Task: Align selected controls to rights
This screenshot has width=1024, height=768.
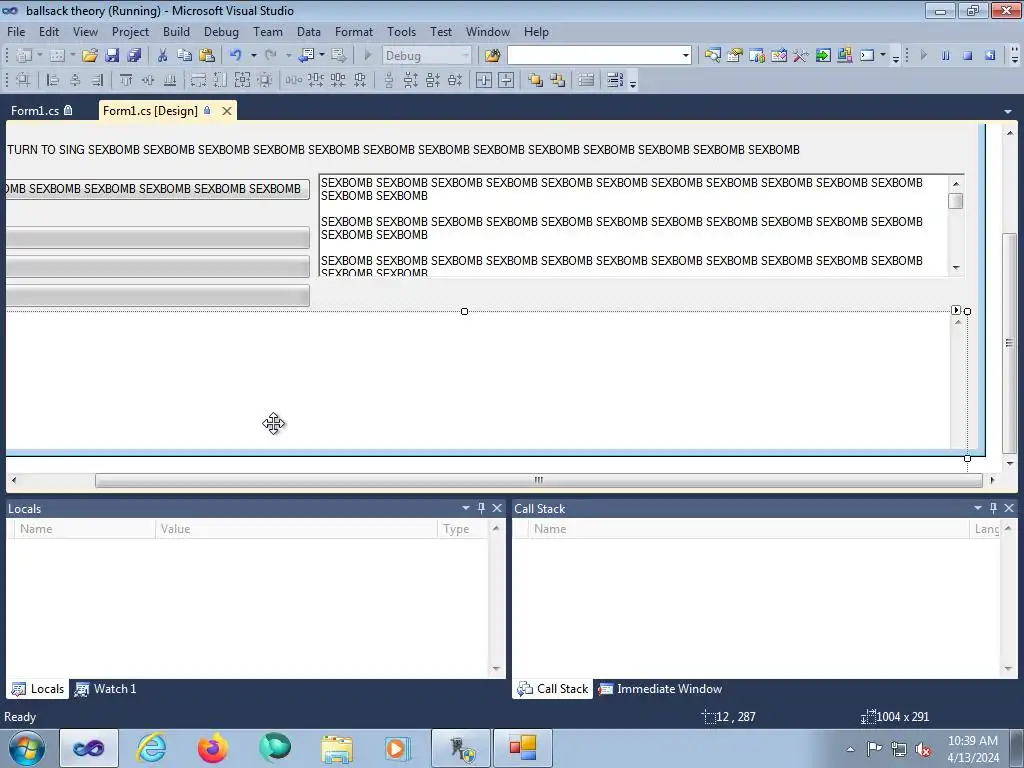Action: pyautogui.click(x=97, y=80)
